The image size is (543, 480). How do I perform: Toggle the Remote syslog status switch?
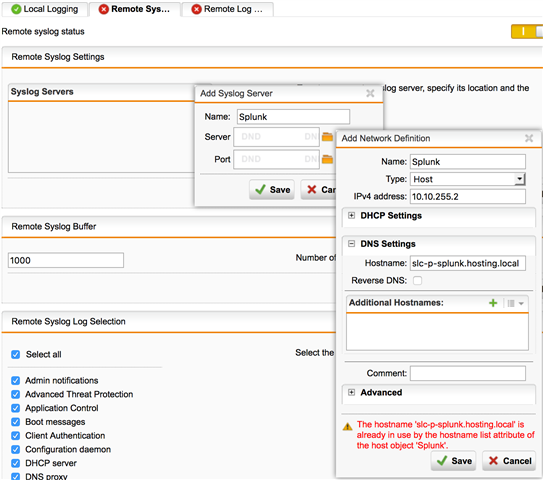click(x=527, y=32)
